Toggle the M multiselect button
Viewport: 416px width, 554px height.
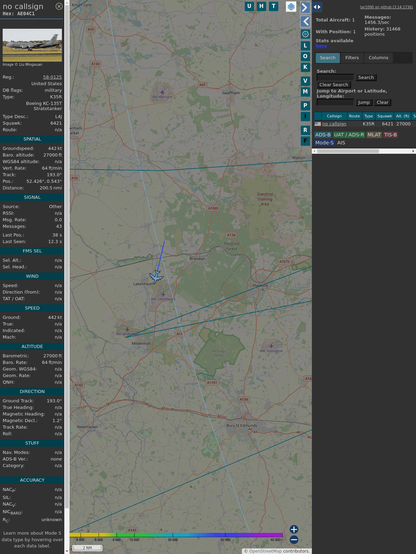[305, 92]
